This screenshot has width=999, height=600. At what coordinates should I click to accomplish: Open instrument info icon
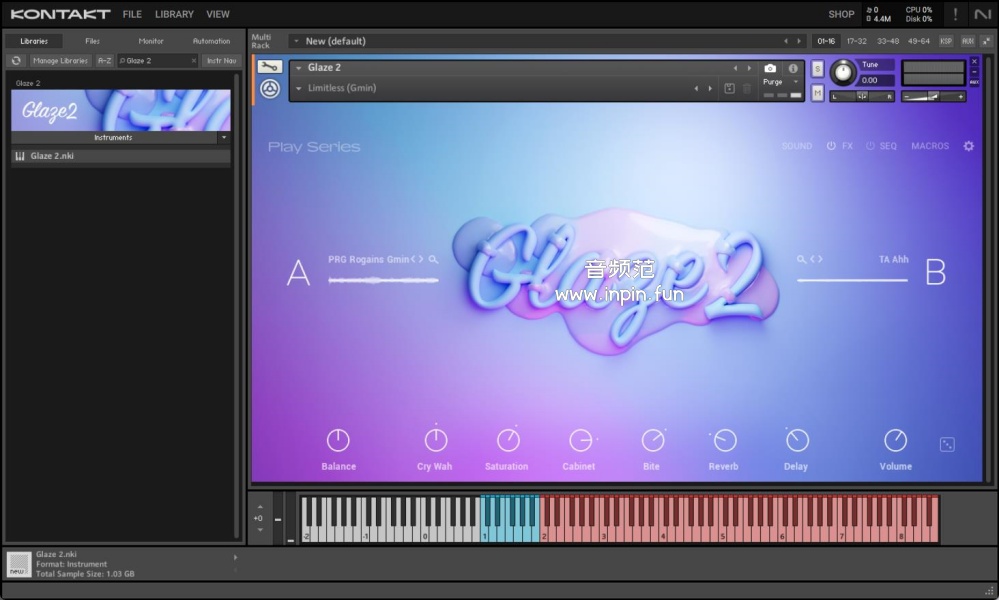[x=793, y=68]
